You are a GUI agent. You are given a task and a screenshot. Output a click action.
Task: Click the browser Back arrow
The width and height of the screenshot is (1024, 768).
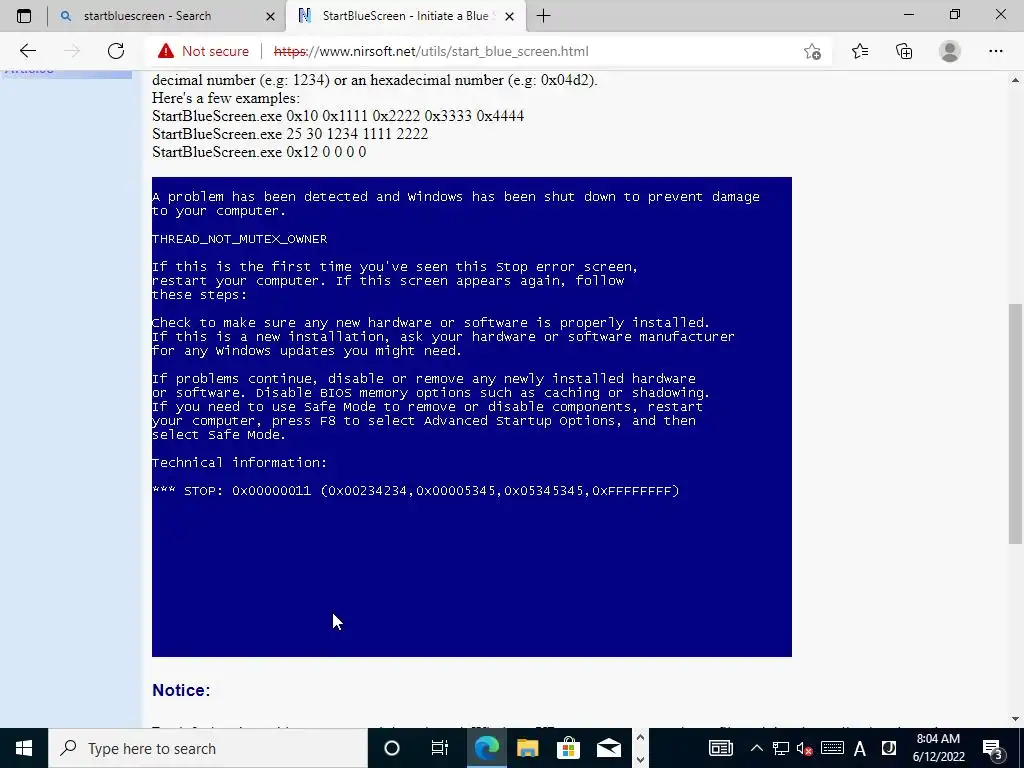(27, 51)
